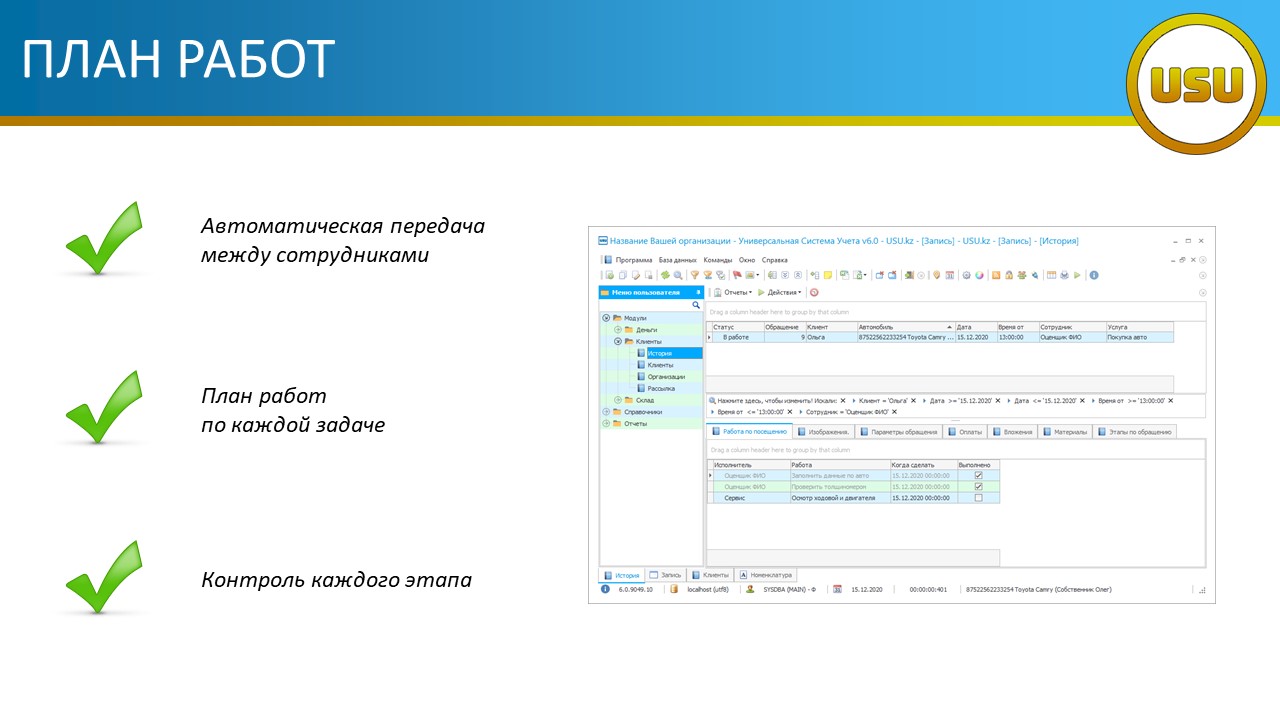
Task: Click the magnifier search icon in toolbar
Action: tap(678, 275)
